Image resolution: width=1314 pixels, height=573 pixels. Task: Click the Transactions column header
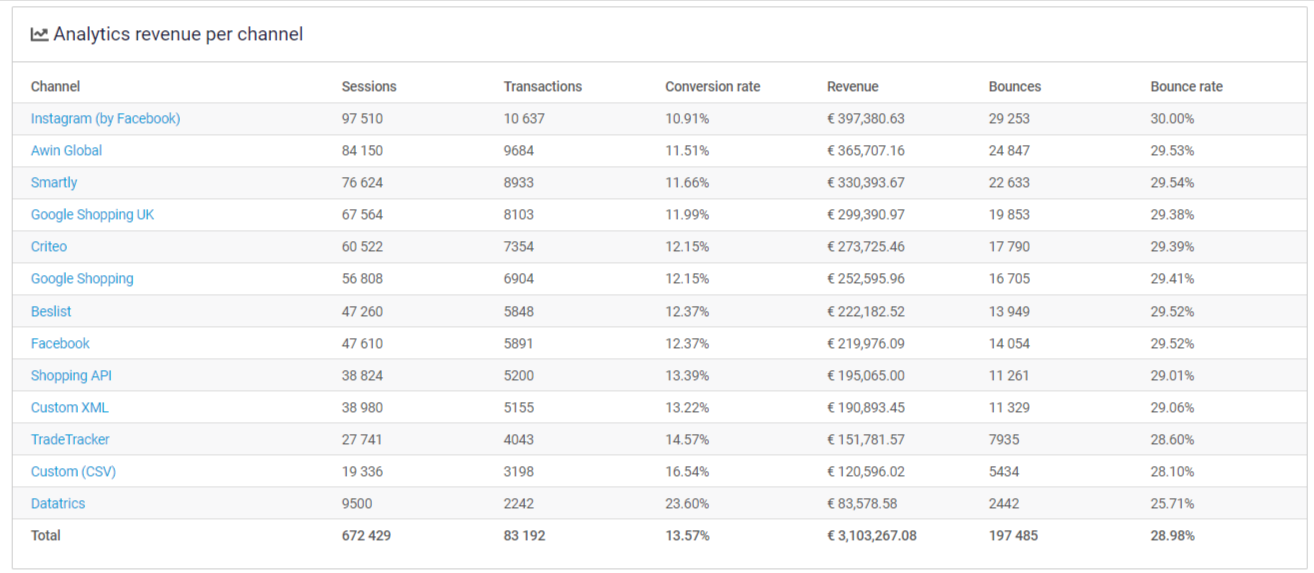coord(543,86)
